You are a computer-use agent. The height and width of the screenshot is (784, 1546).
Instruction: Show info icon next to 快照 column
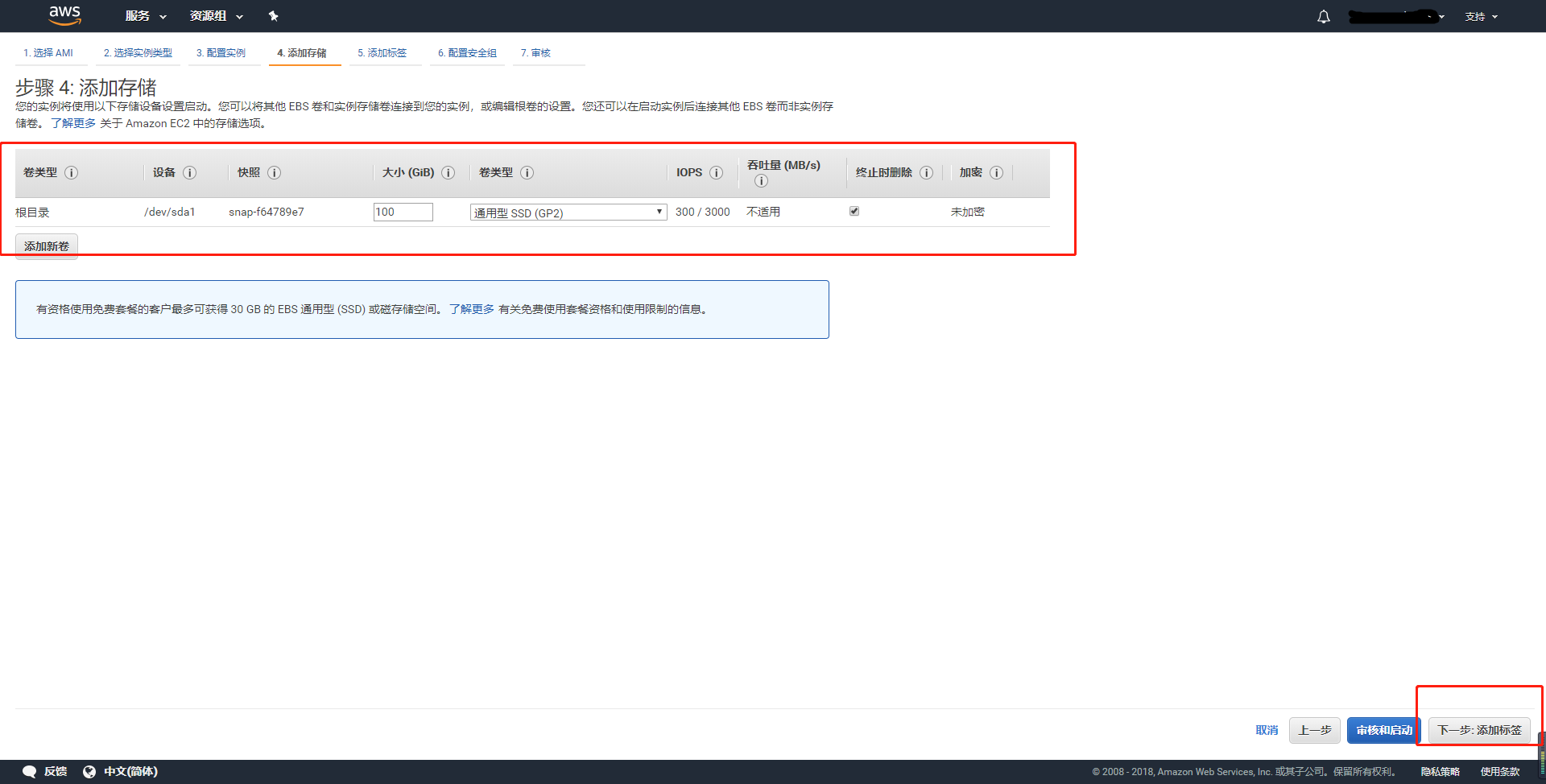click(x=275, y=173)
